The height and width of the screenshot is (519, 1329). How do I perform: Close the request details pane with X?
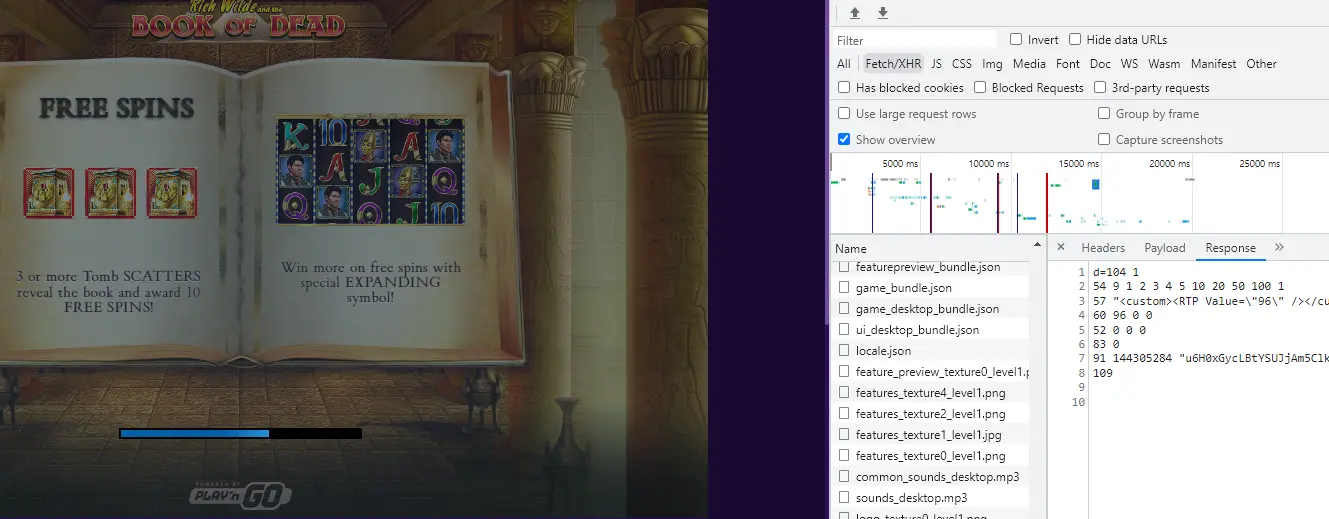click(x=1061, y=248)
